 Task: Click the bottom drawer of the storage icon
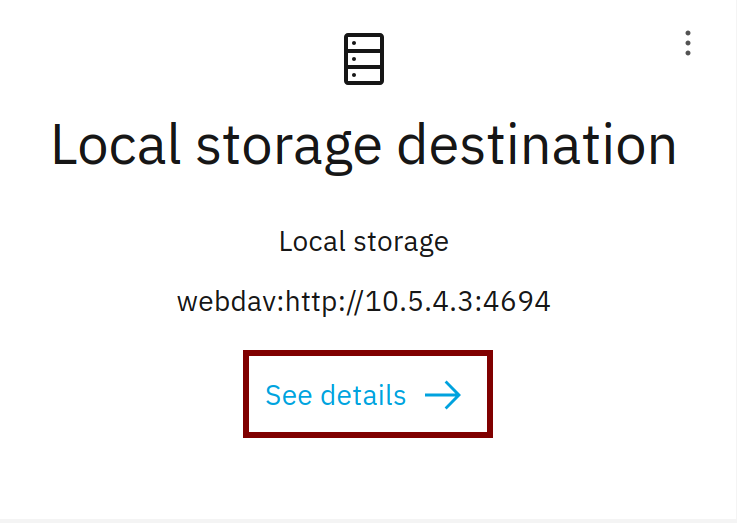tap(364, 75)
